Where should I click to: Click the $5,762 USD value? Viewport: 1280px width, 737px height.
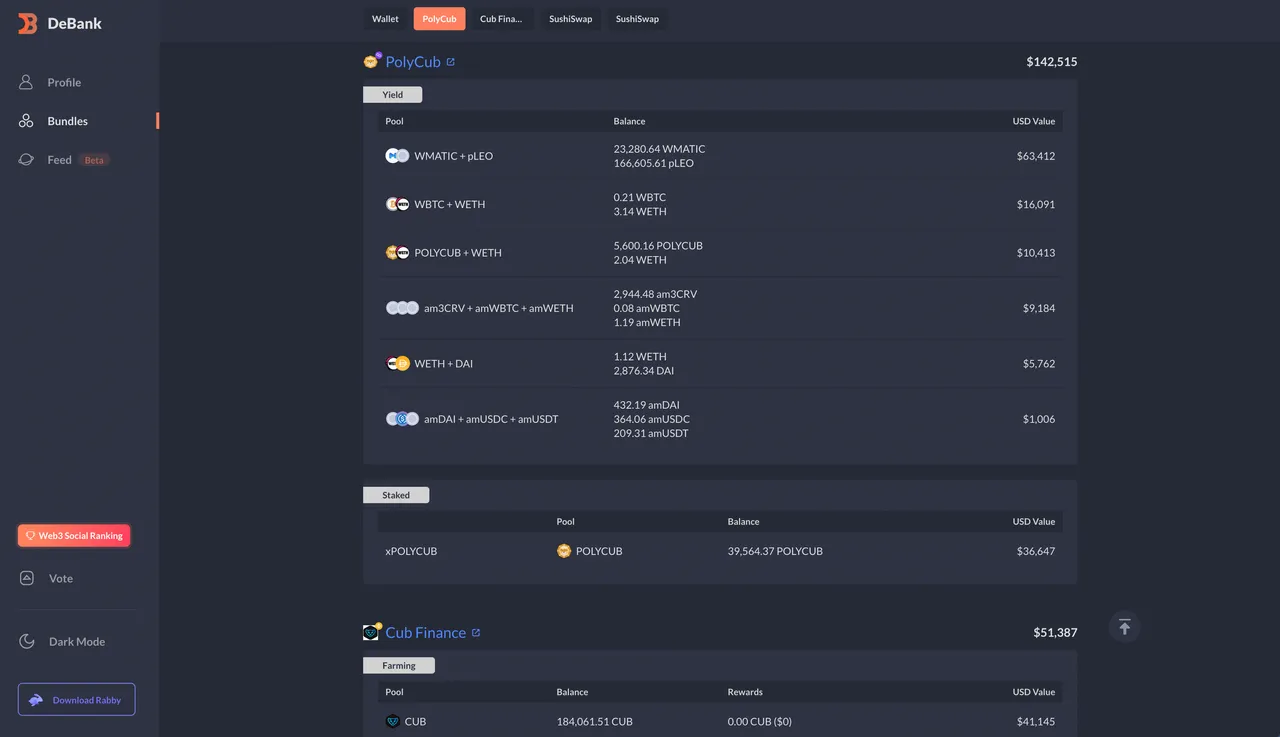1039,364
